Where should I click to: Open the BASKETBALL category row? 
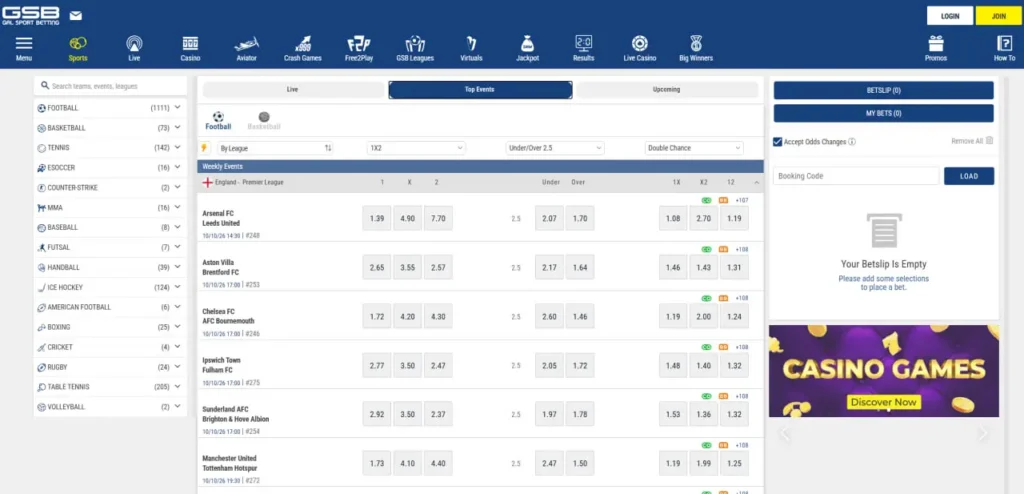(110, 128)
